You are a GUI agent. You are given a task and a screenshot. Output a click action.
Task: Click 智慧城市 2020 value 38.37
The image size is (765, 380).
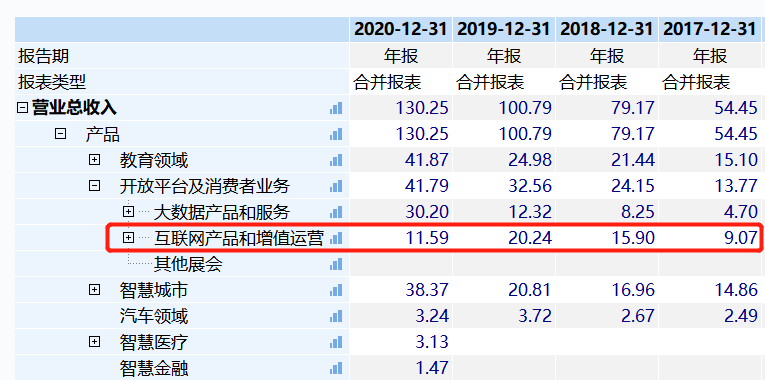point(426,290)
